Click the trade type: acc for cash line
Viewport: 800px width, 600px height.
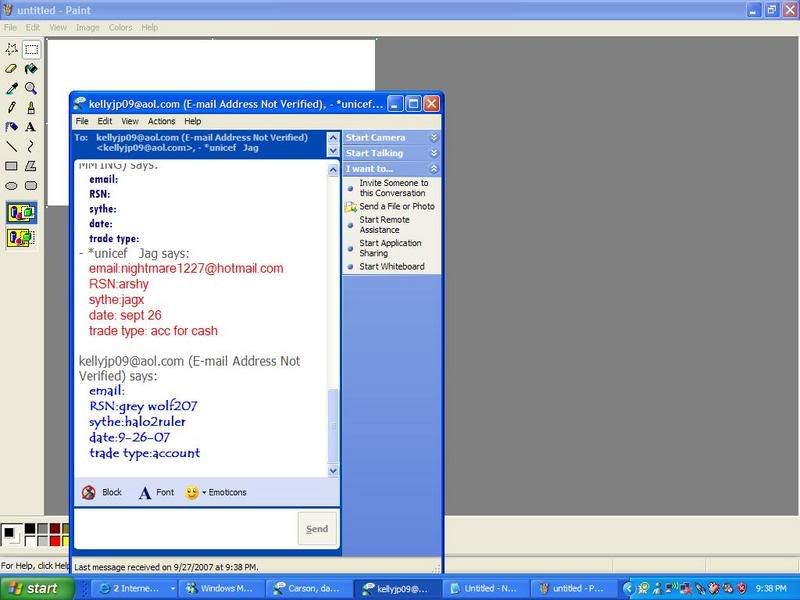coord(153,331)
